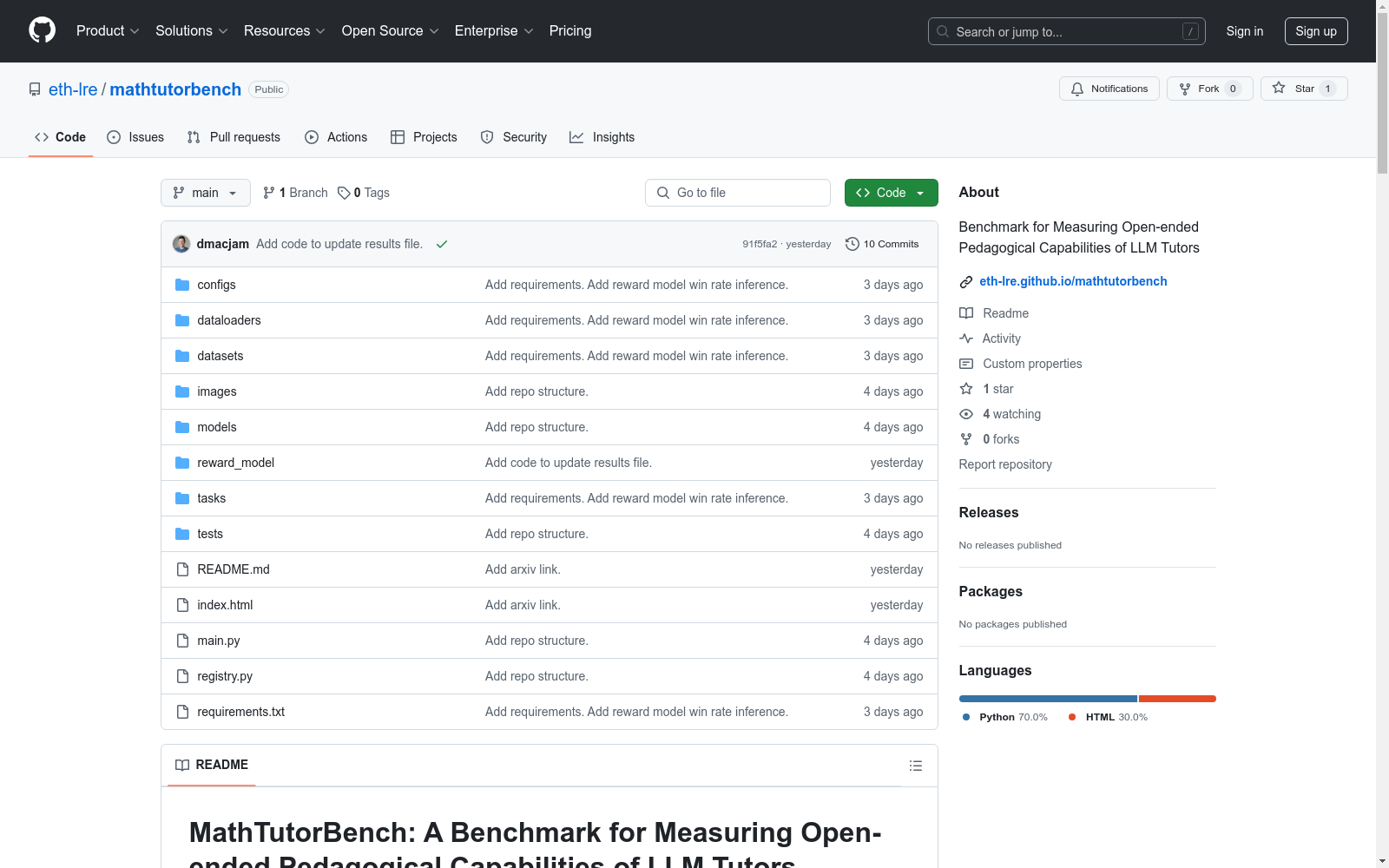The width and height of the screenshot is (1389, 868).
Task: Open the Pull requests tab
Action: pyautogui.click(x=234, y=137)
